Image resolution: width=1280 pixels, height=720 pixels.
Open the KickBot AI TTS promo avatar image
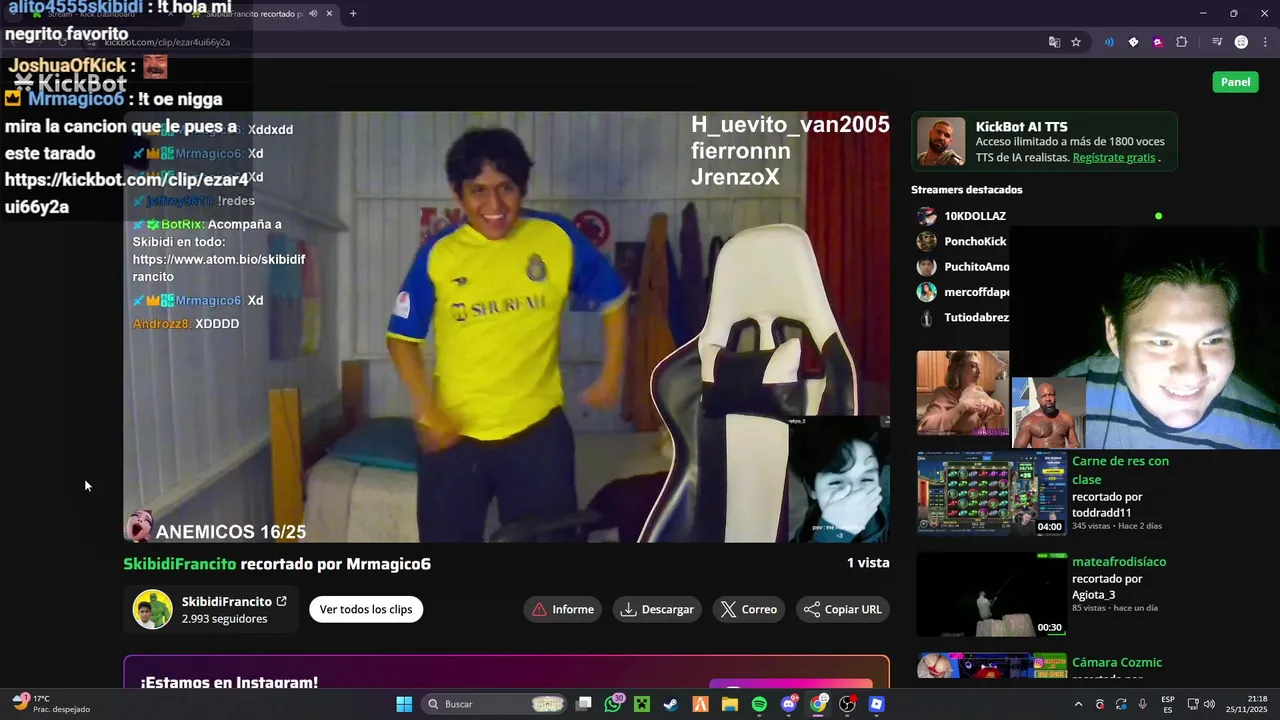pos(941,141)
